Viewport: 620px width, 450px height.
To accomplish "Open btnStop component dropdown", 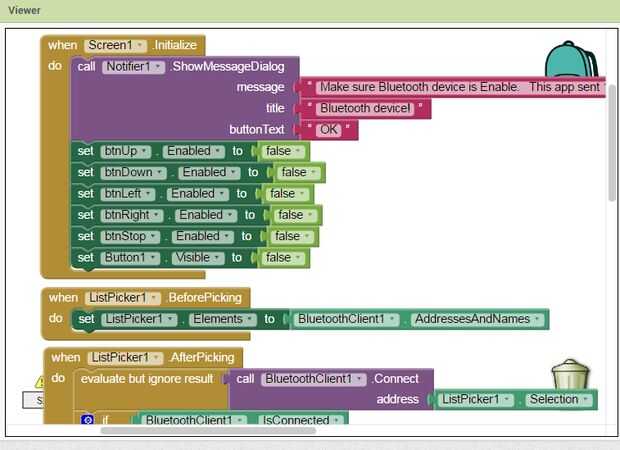I will point(130,237).
